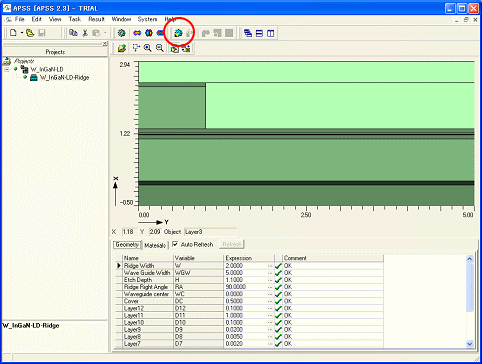The image size is (482, 364).
Task: Click the Projects panel header
Action: point(55,52)
